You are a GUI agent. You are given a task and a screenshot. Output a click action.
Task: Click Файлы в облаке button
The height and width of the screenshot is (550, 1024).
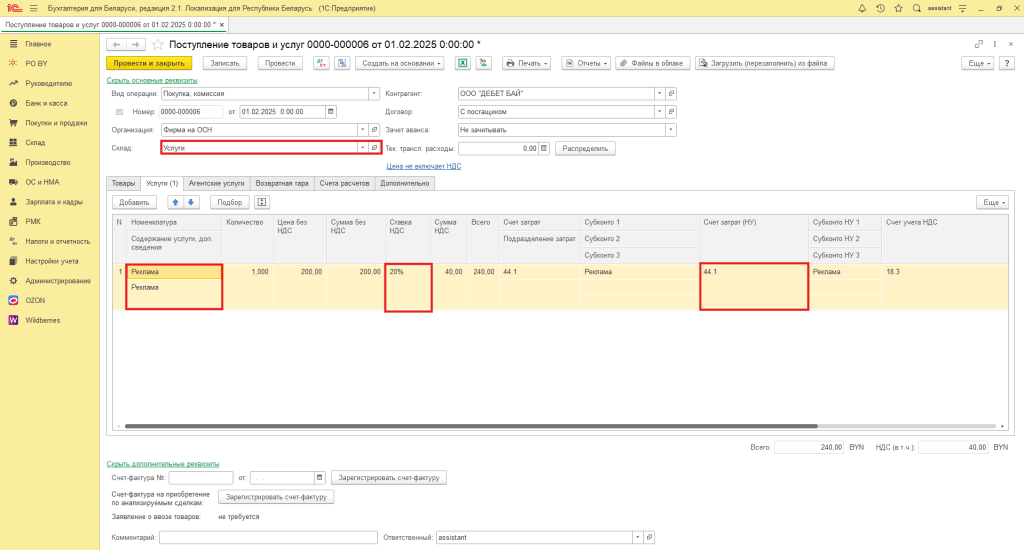652,63
